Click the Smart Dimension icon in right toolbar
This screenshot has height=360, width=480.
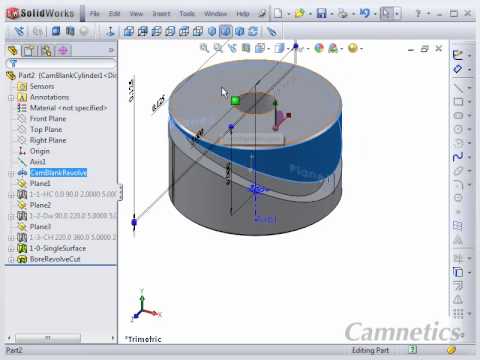(x=458, y=69)
